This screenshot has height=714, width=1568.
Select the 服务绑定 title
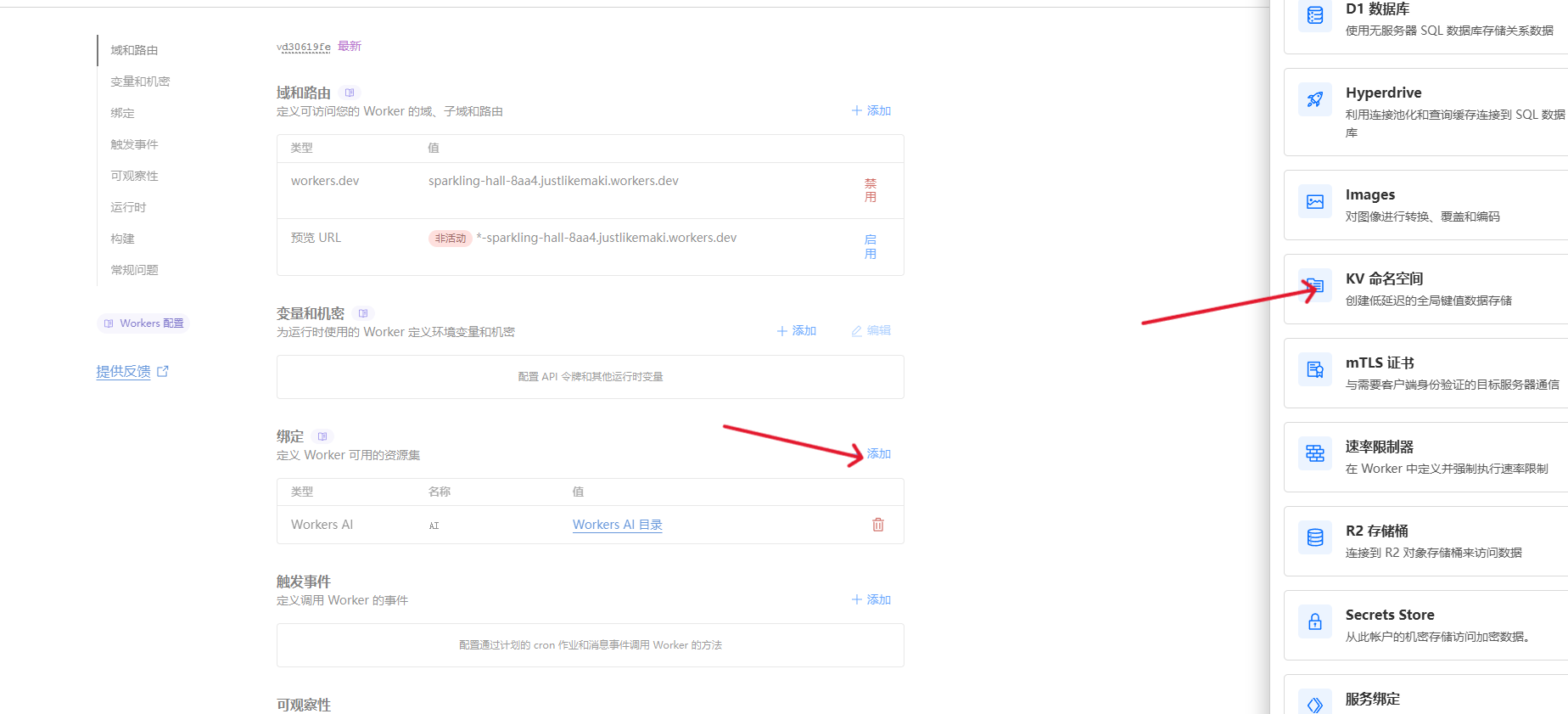(1373, 699)
